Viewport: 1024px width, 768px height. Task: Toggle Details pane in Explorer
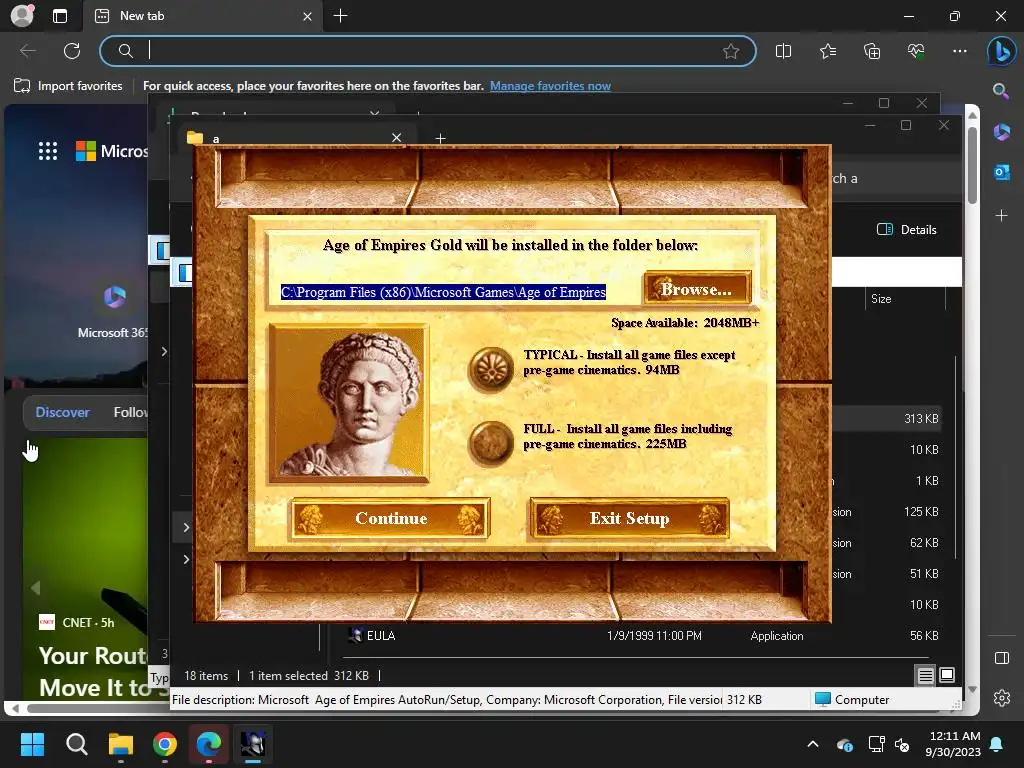point(906,229)
